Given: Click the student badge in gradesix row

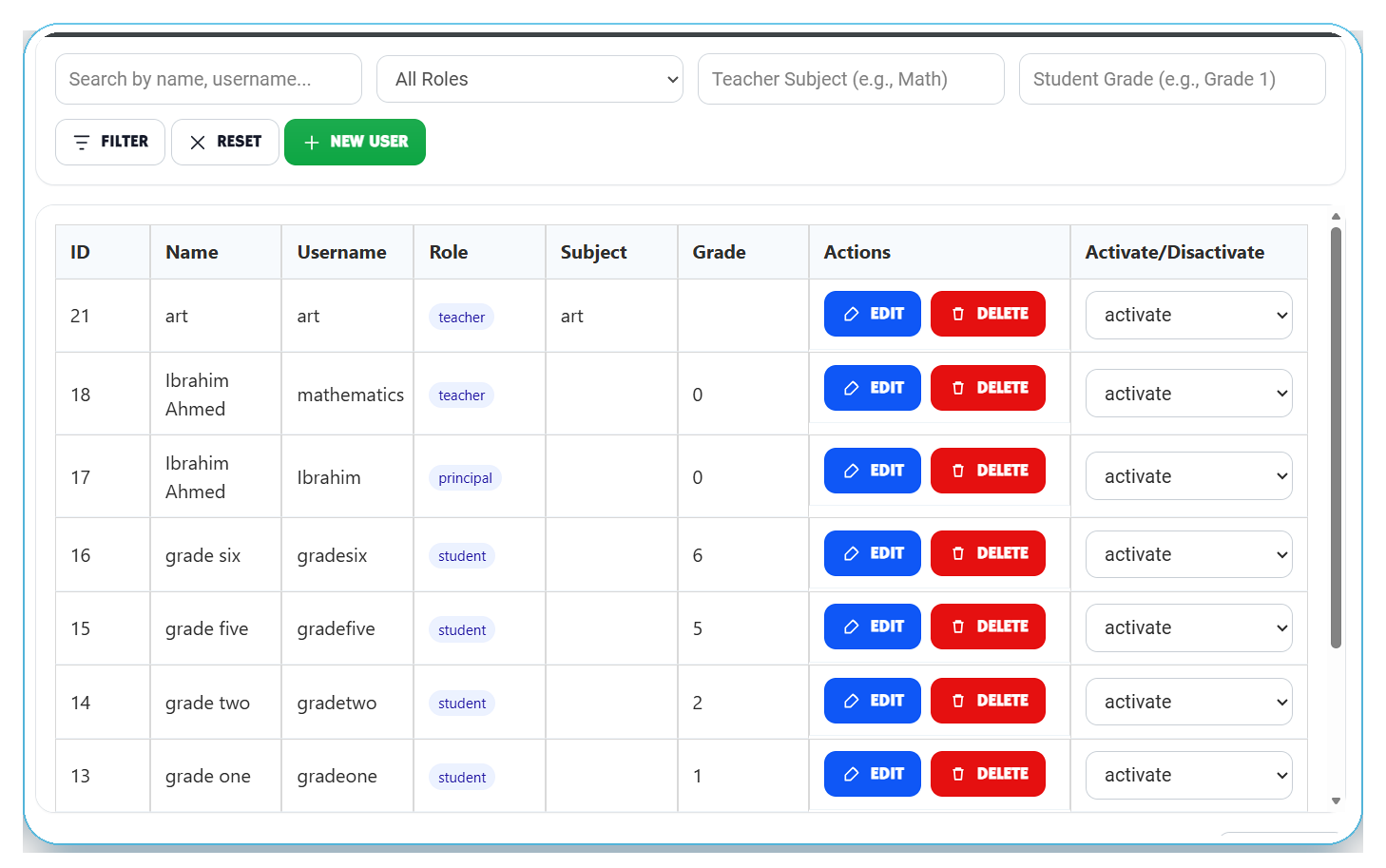Looking at the screenshot, I should coord(462,556).
